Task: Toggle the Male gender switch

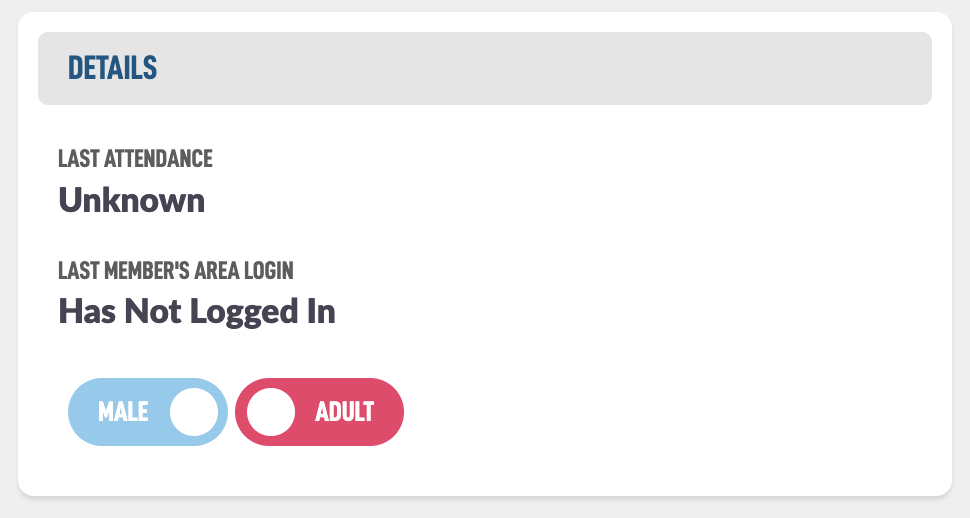Action: 147,412
